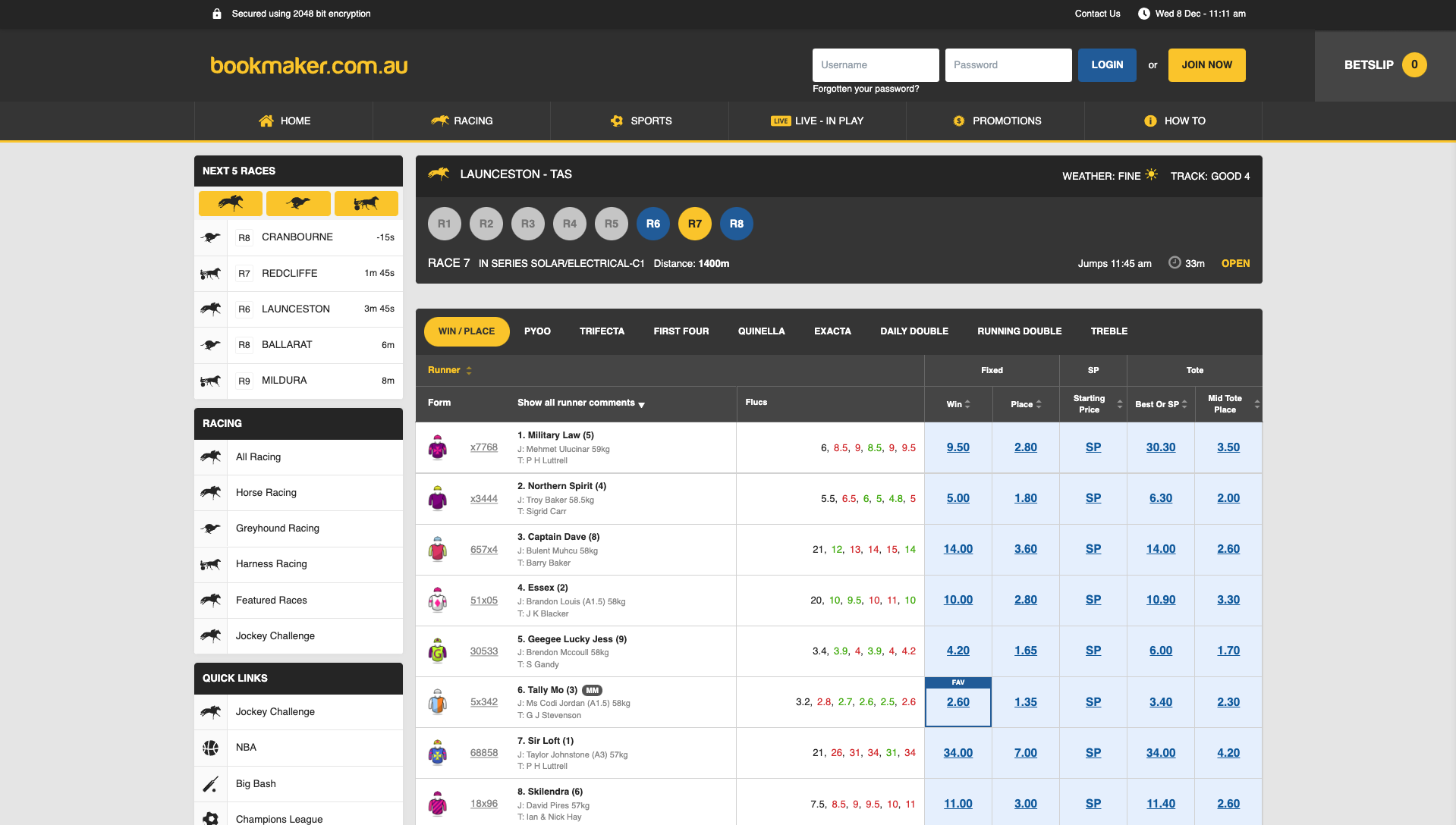
Task: Click Essex jockey silks icon
Action: point(438,600)
